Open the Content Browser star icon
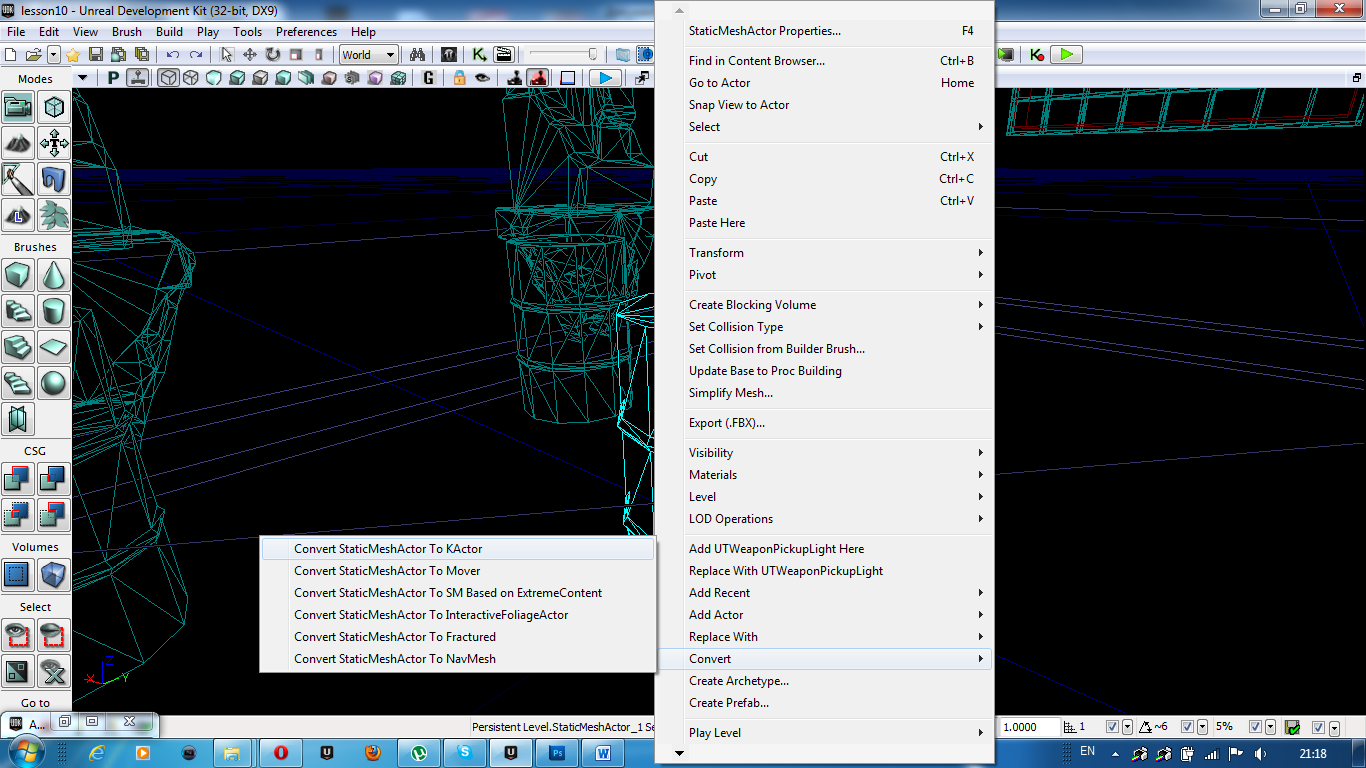This screenshot has height=768, width=1366. pos(73,55)
